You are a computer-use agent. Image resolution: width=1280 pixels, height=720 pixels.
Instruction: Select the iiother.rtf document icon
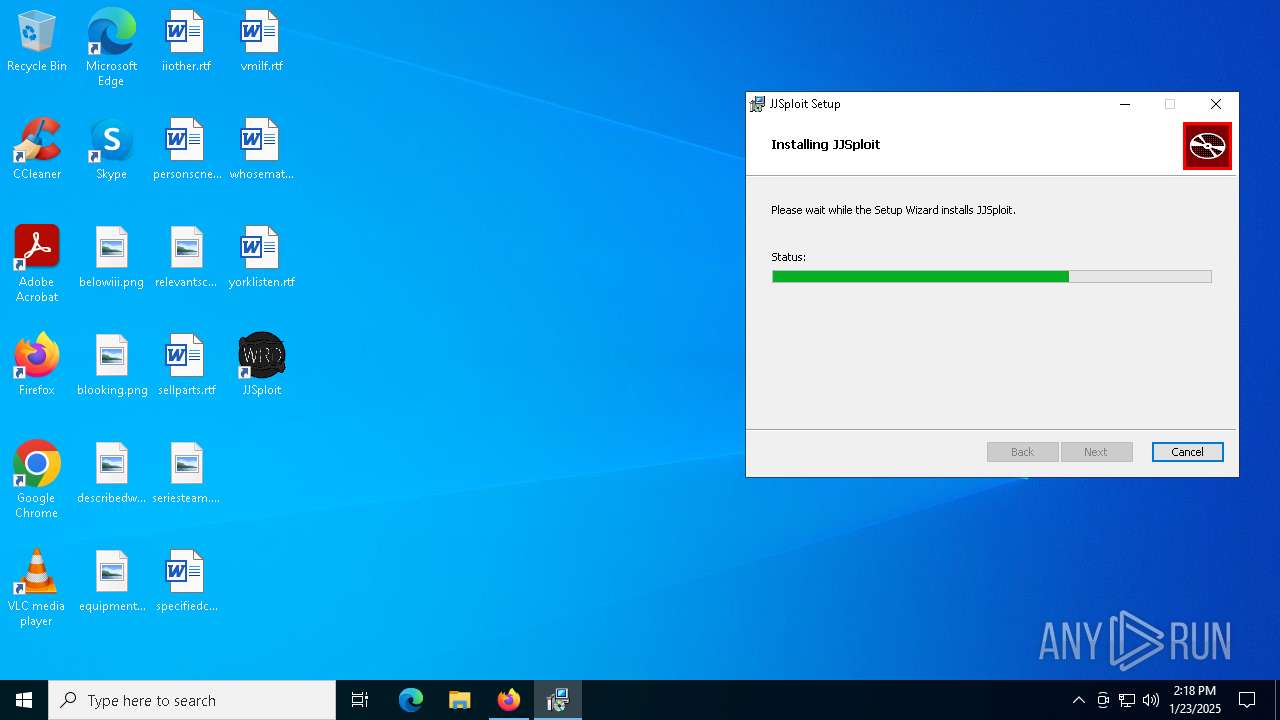[x=186, y=41]
